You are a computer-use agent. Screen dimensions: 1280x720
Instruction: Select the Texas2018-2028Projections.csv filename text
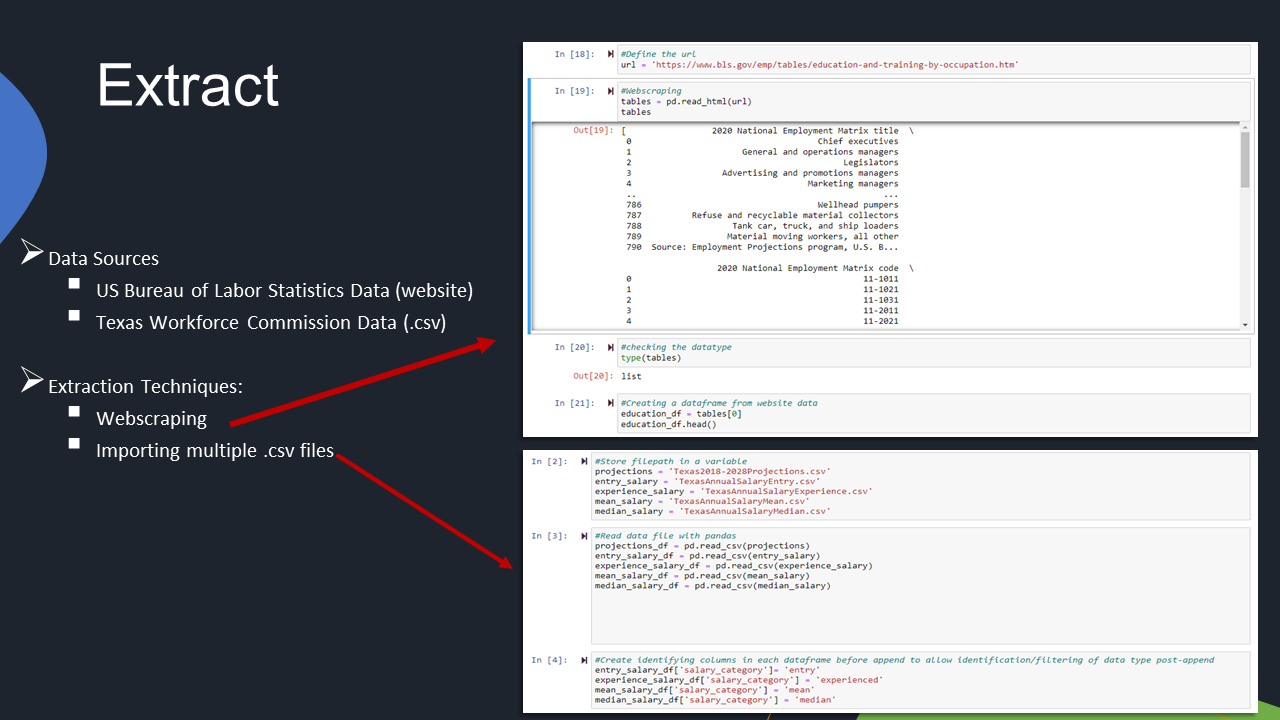point(750,471)
